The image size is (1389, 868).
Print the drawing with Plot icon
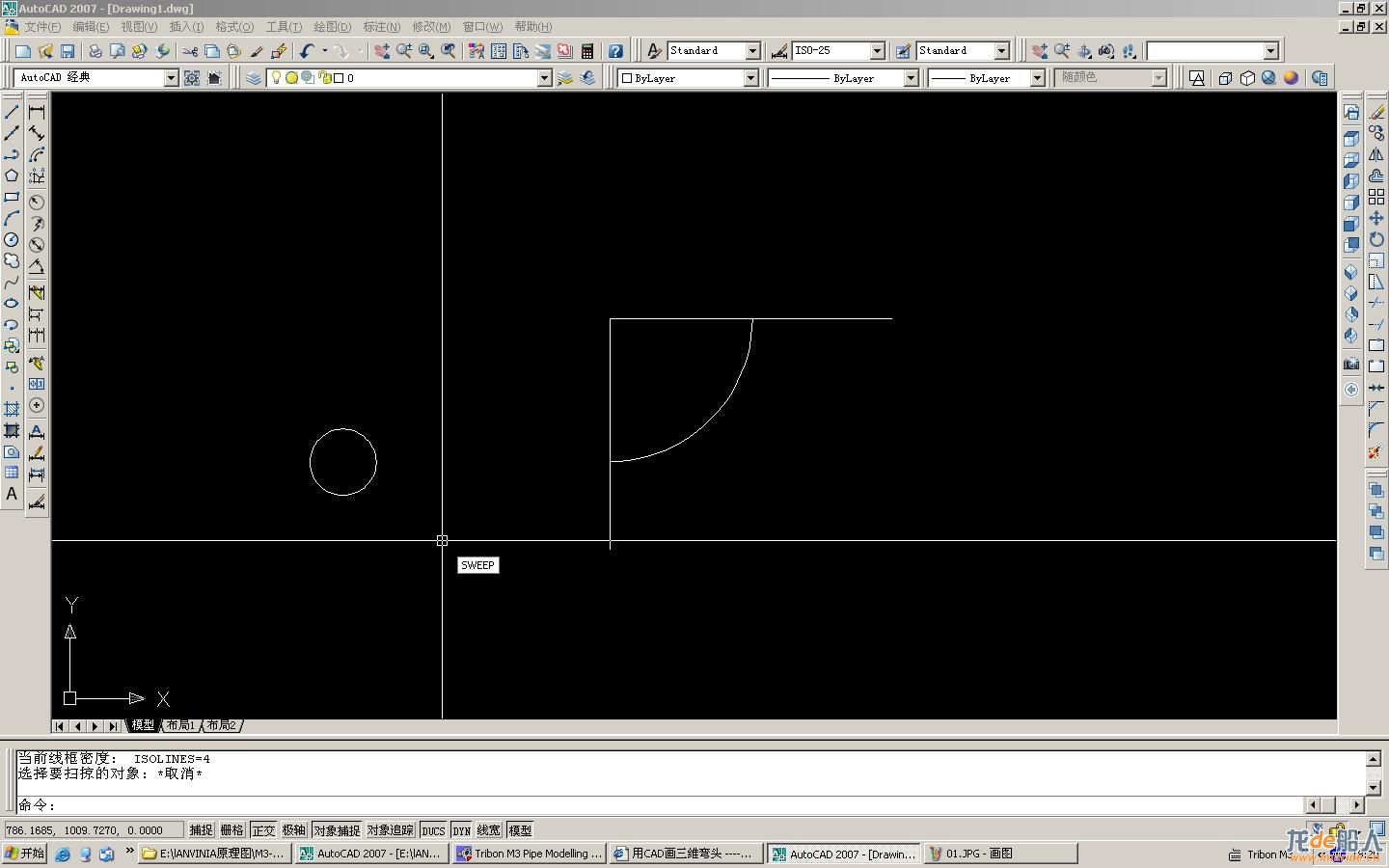[95, 51]
